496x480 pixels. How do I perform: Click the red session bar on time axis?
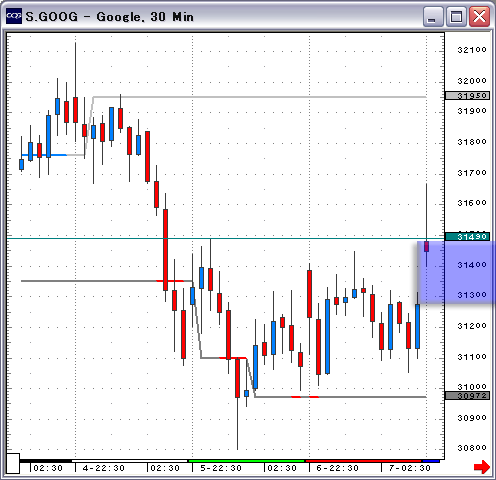[364, 461]
